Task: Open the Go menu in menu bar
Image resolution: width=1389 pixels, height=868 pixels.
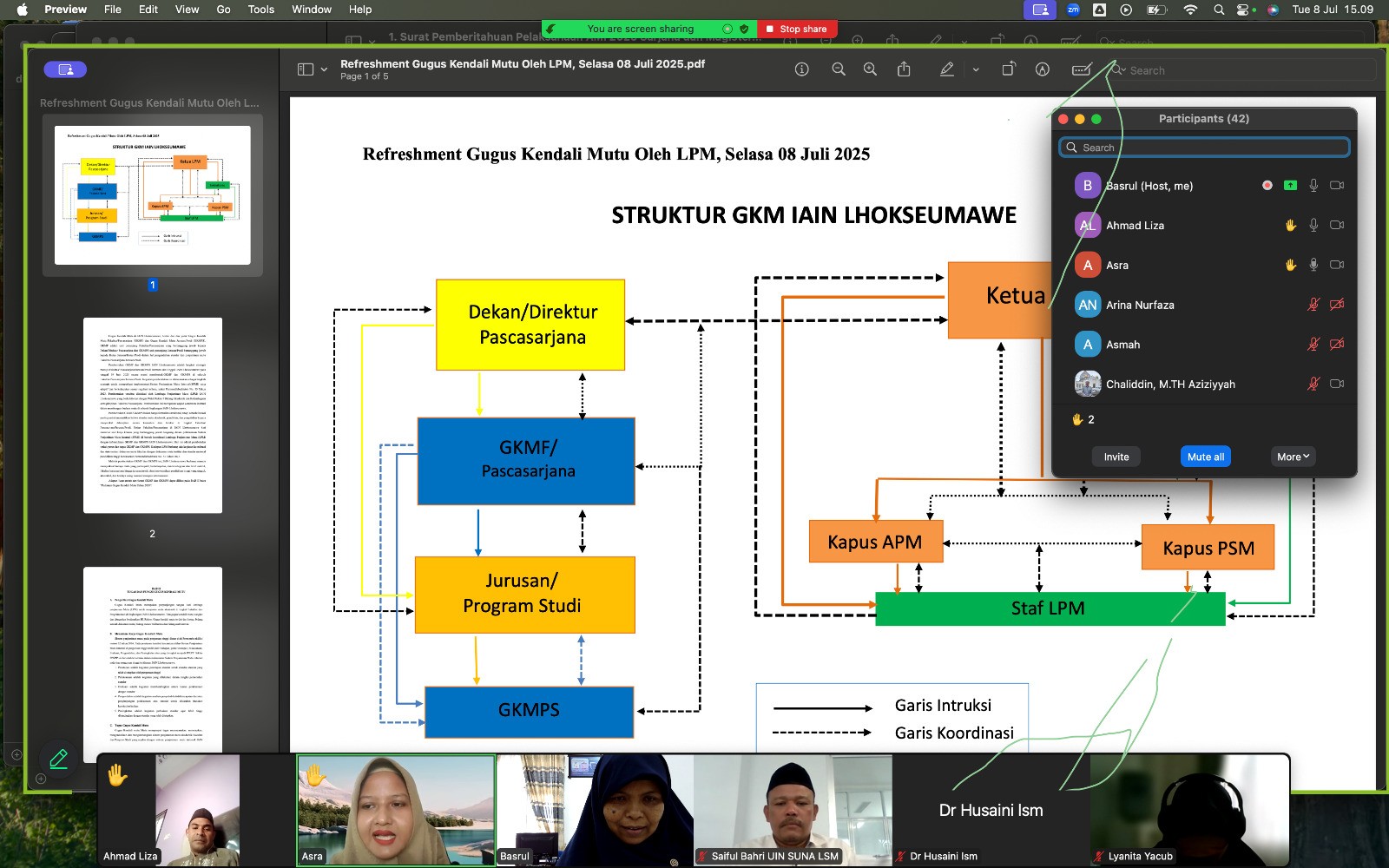Action: click(x=223, y=10)
